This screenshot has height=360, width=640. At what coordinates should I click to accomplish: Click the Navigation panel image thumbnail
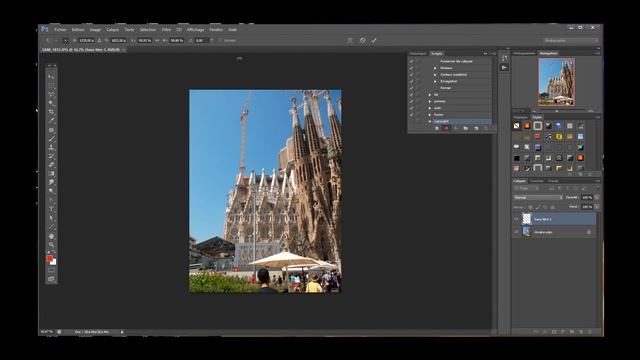click(x=556, y=82)
